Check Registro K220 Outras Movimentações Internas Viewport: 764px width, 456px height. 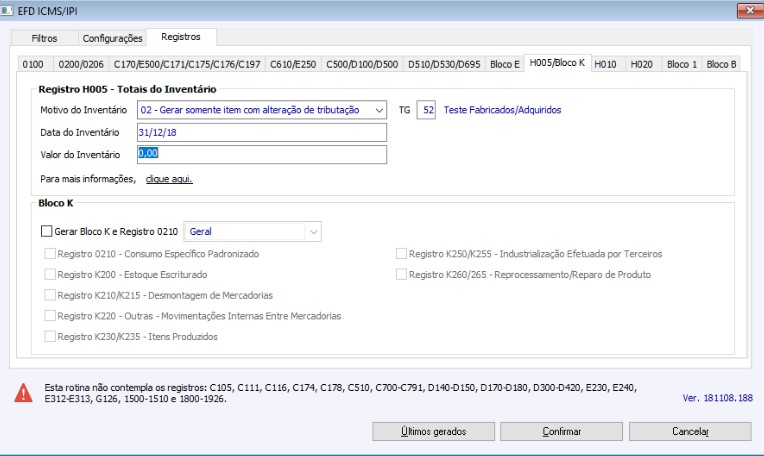[50, 316]
